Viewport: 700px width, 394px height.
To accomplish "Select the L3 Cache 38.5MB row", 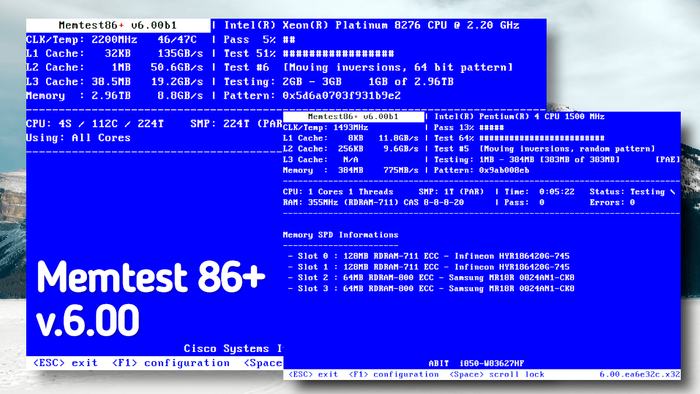I will pyautogui.click(x=115, y=82).
